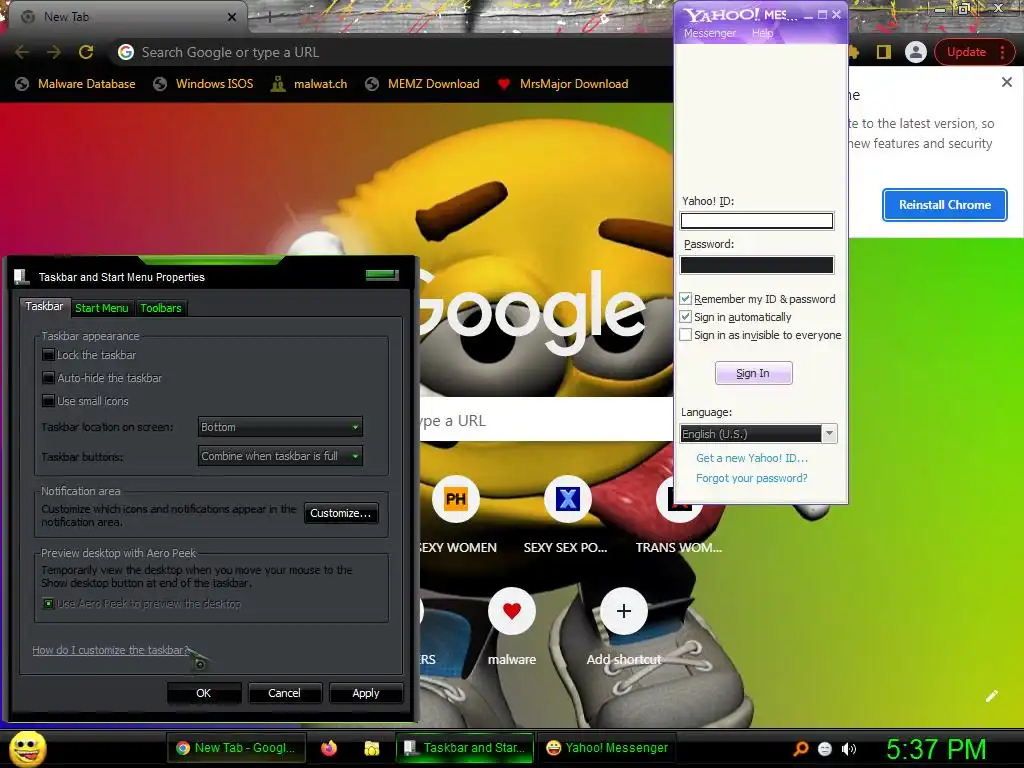Close the Chrome update popup
Image resolution: width=1024 pixels, height=768 pixels.
click(x=1006, y=82)
